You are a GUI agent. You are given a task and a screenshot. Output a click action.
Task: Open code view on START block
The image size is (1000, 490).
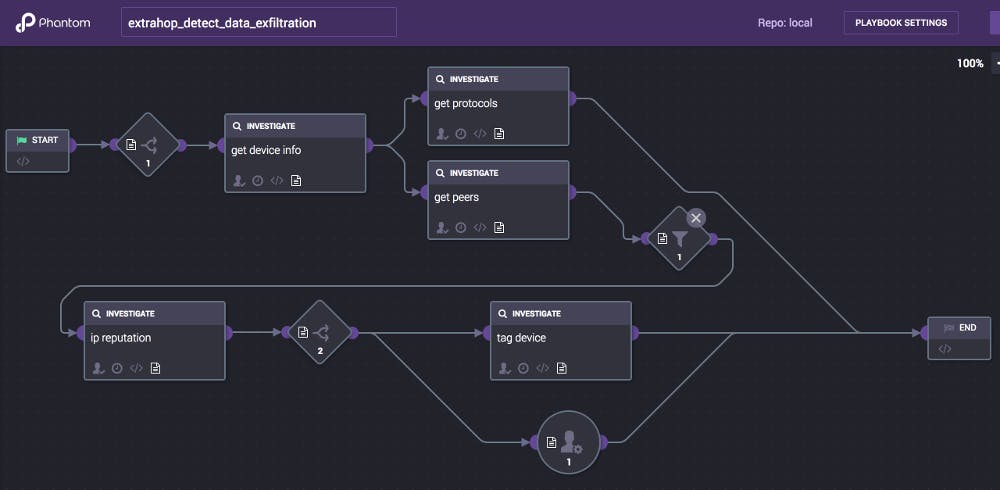[24, 161]
